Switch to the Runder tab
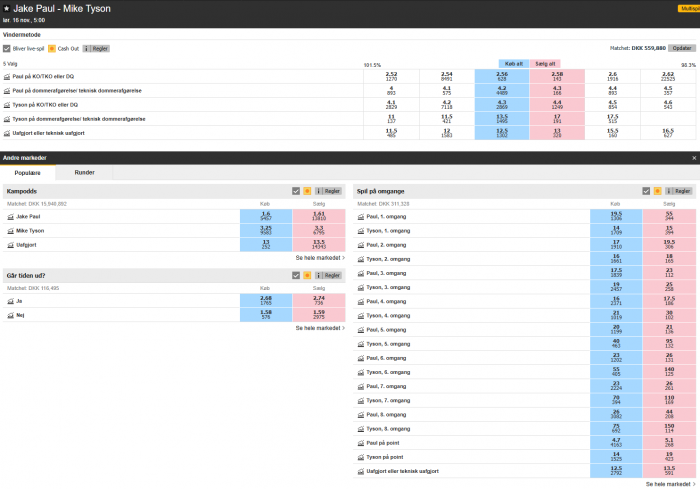 click(84, 172)
